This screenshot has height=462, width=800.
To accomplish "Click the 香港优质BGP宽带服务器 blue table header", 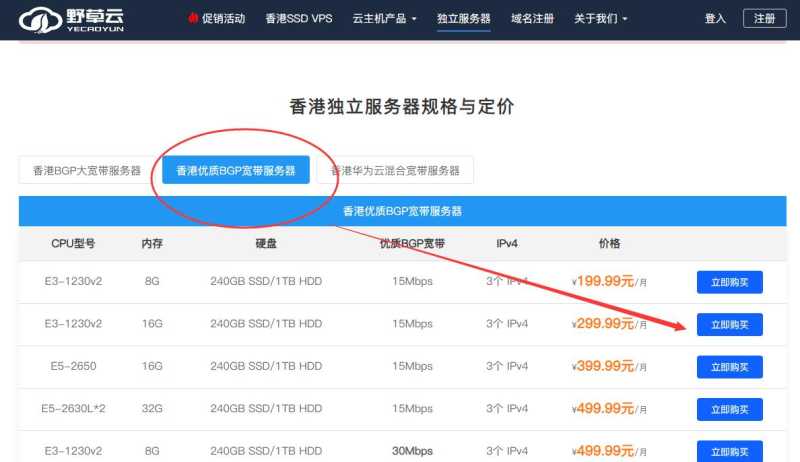I will point(402,212).
